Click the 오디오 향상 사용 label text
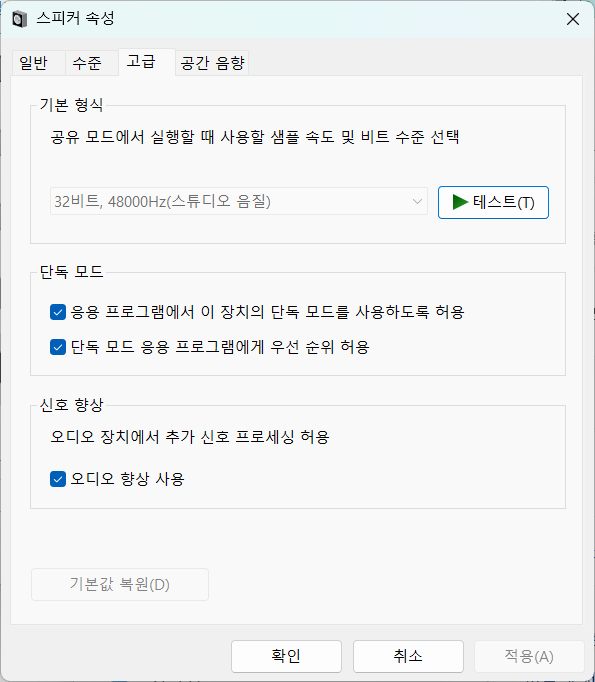595x682 pixels. coord(127,479)
